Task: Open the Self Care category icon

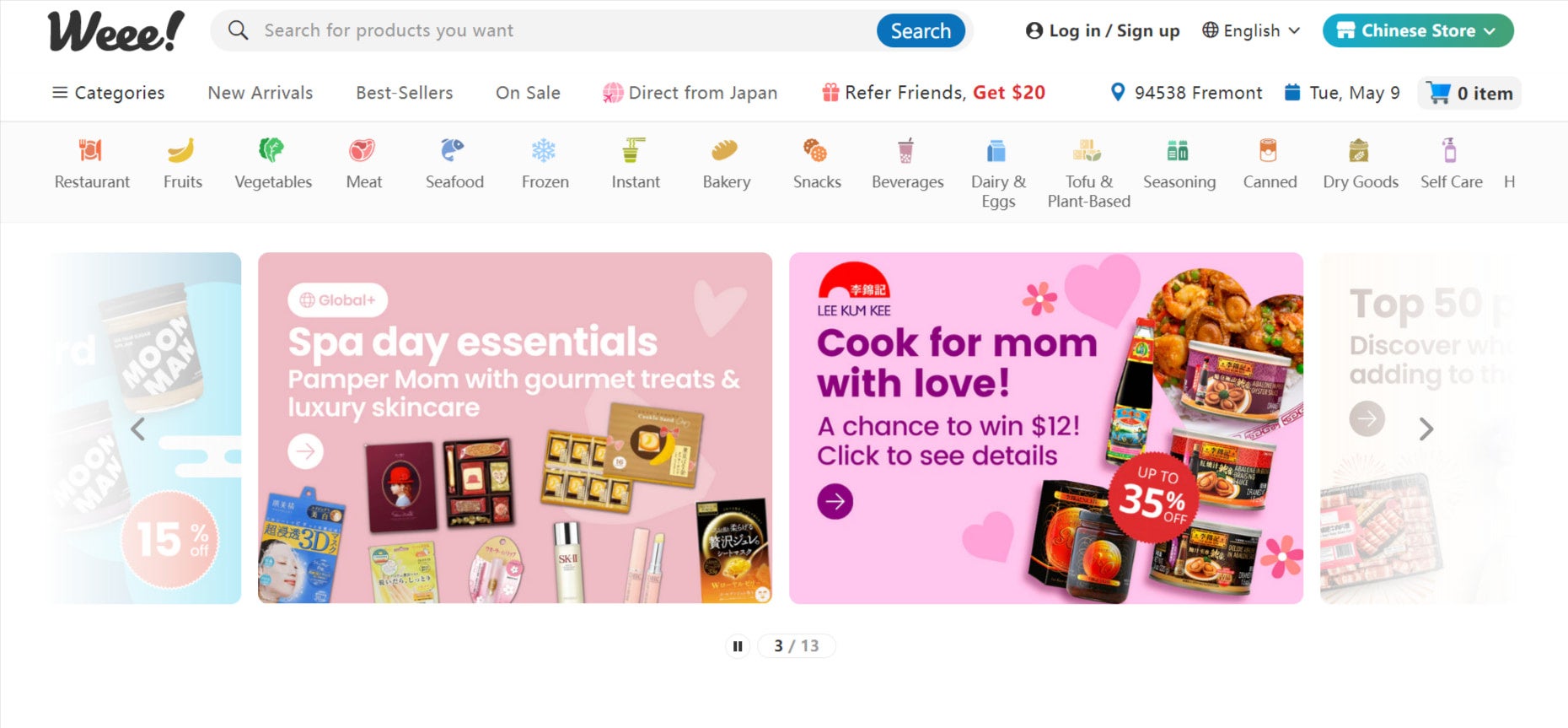Action: [x=1451, y=164]
